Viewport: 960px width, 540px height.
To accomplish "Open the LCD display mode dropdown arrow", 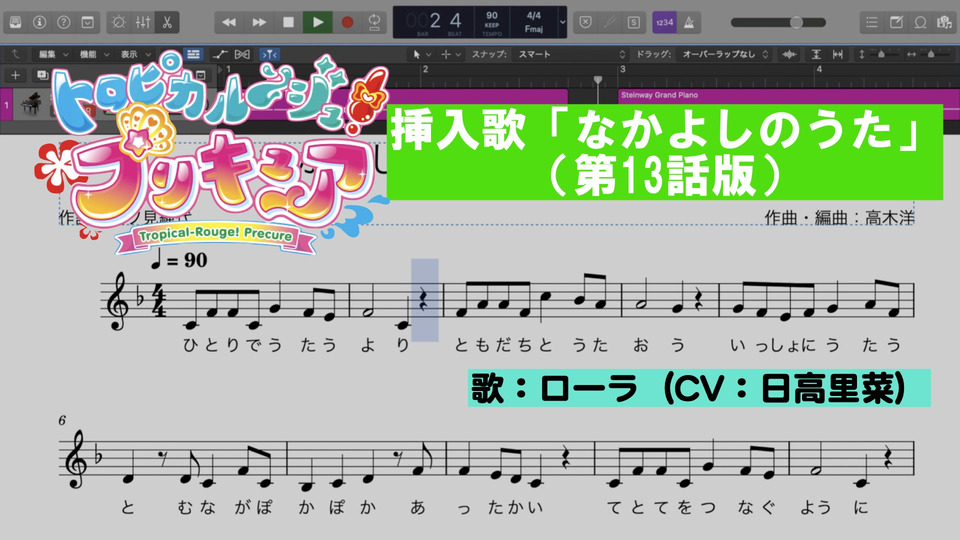I will (x=562, y=23).
